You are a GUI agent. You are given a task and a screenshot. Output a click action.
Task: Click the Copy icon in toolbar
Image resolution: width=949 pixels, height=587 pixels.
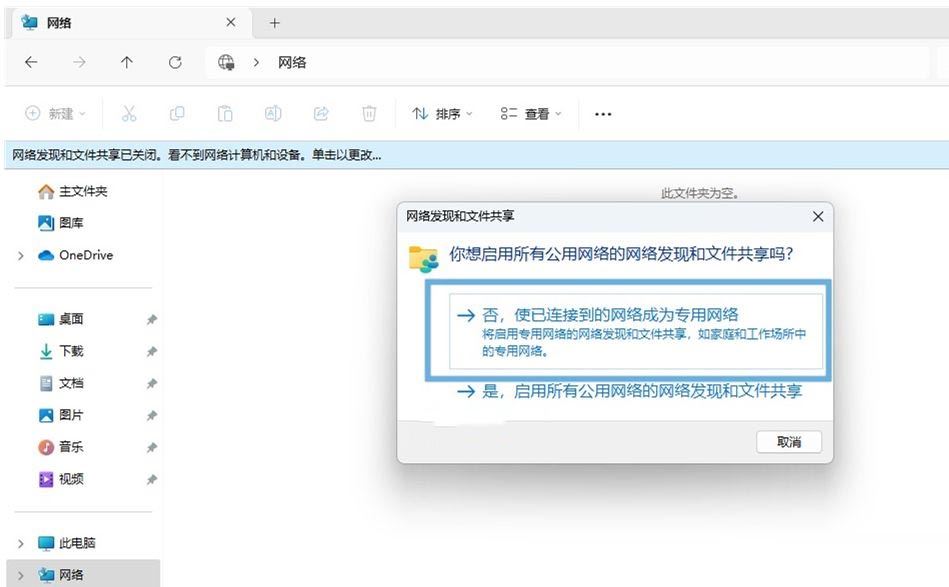pyautogui.click(x=177, y=114)
